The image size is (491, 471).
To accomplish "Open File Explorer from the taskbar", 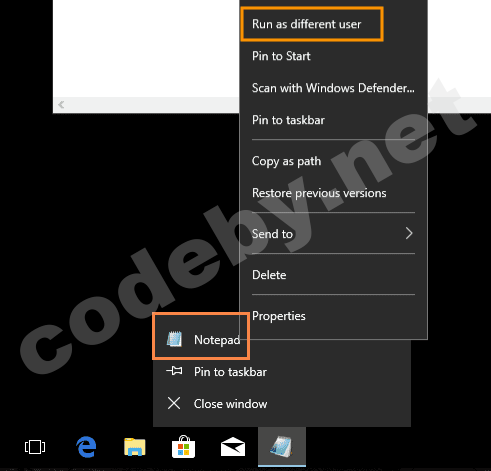I will (x=135, y=447).
